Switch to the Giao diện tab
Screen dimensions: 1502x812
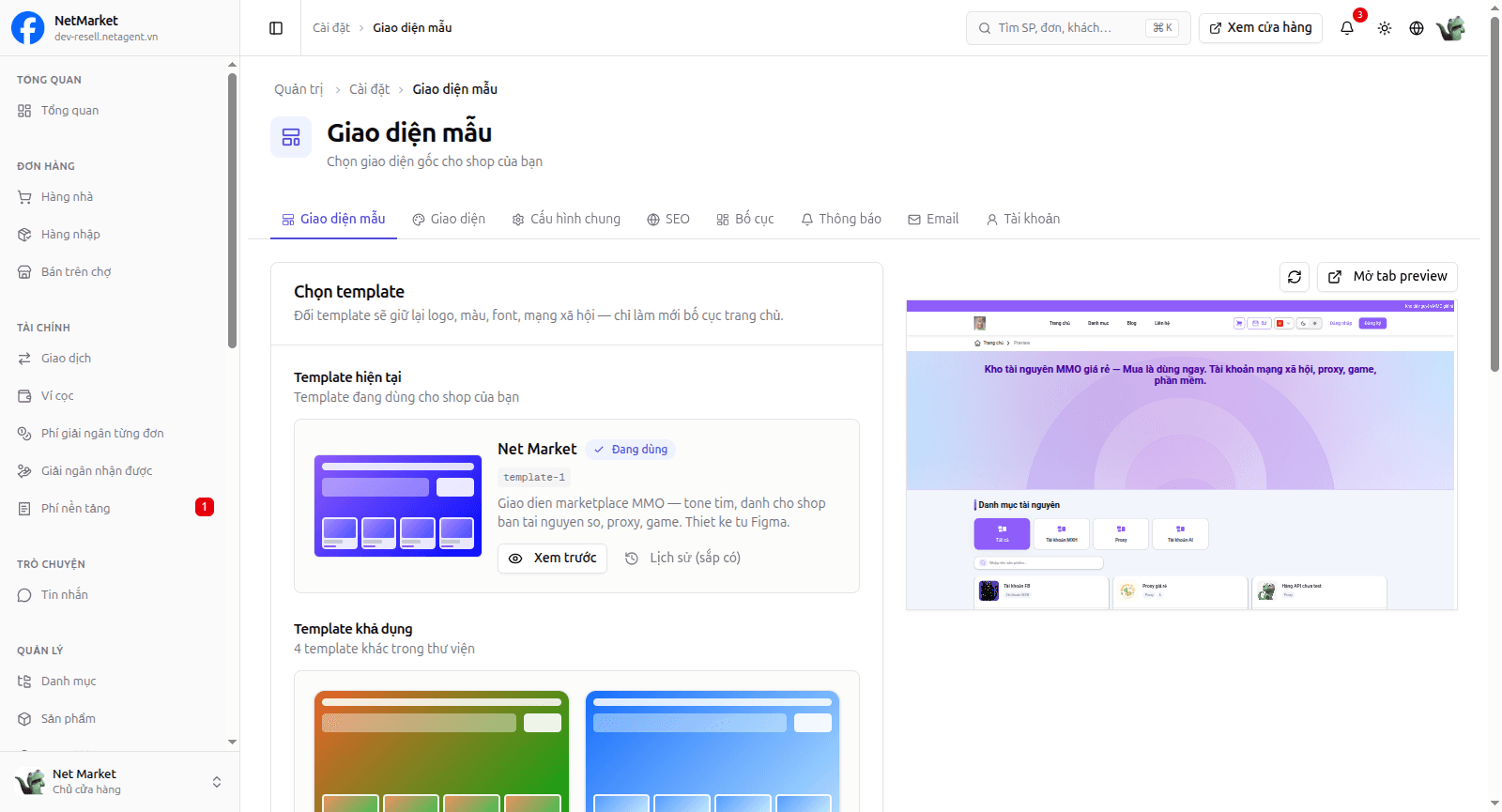click(x=449, y=219)
